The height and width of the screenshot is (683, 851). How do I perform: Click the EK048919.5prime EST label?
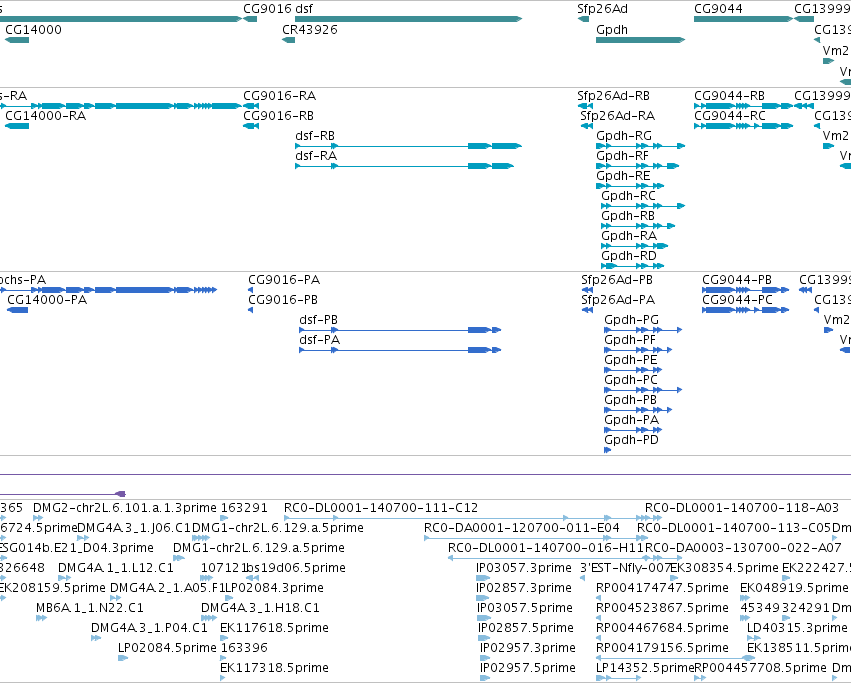(794, 588)
